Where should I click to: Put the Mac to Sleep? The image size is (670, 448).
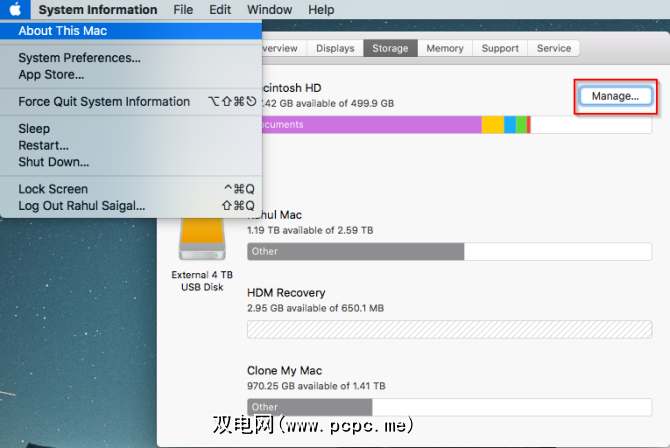34,129
